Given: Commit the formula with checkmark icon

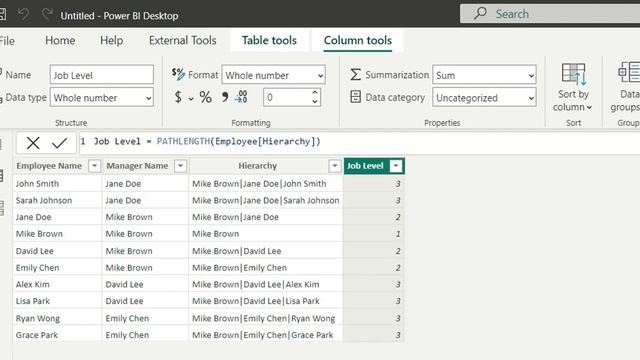Looking at the screenshot, I should pos(59,143).
